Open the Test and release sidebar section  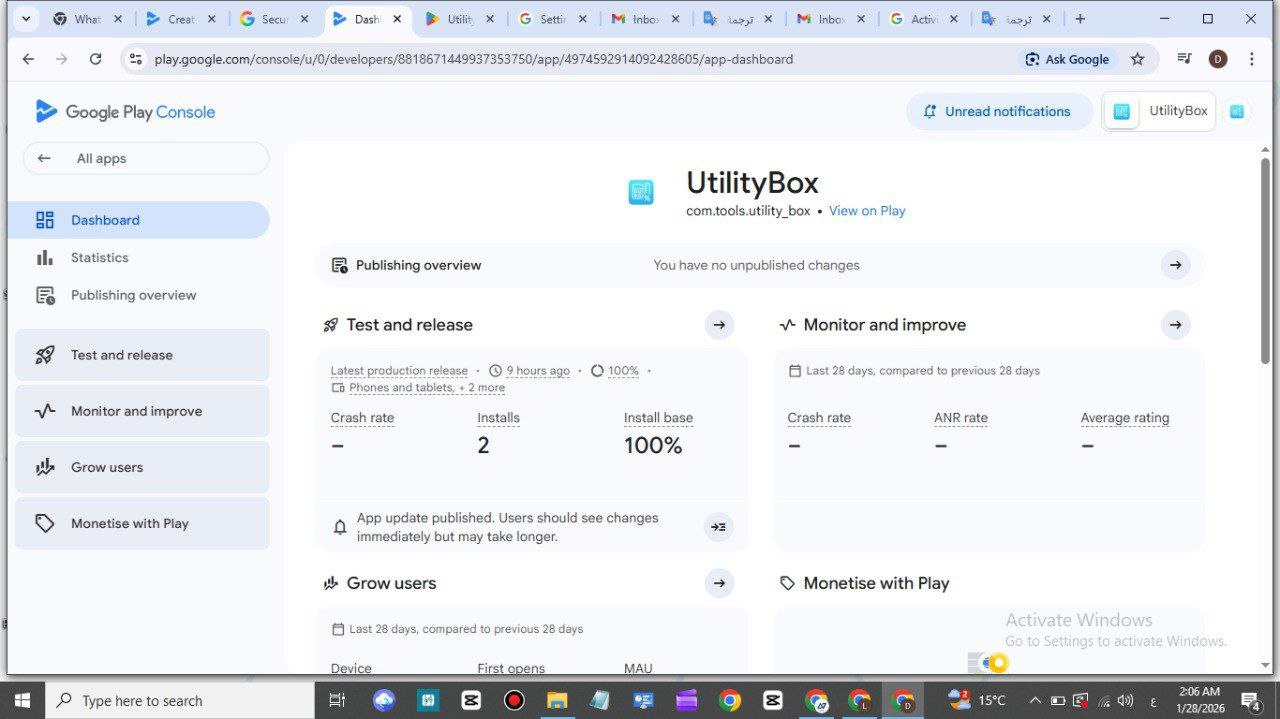coord(122,355)
